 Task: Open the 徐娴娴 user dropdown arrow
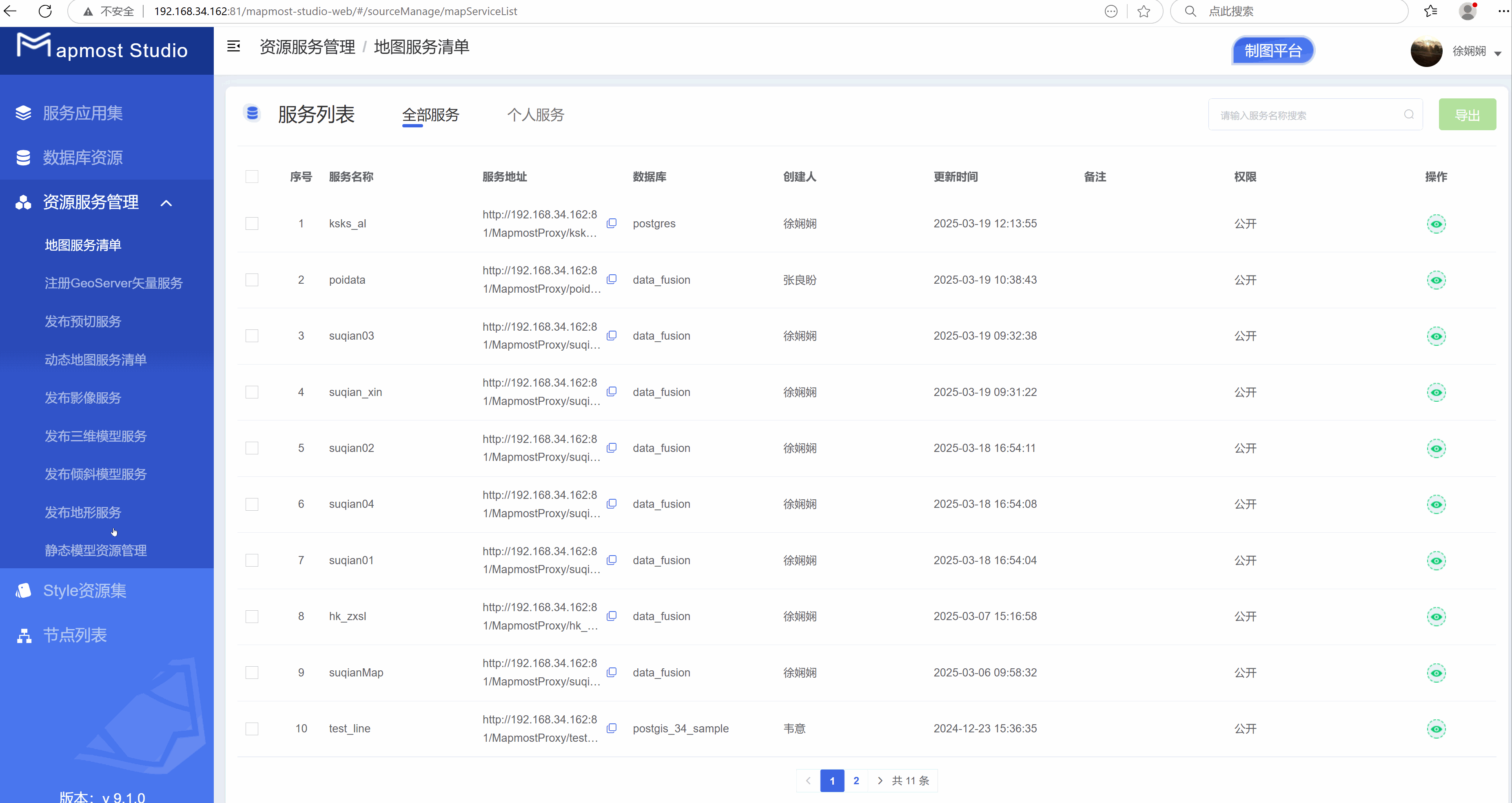coord(1497,53)
